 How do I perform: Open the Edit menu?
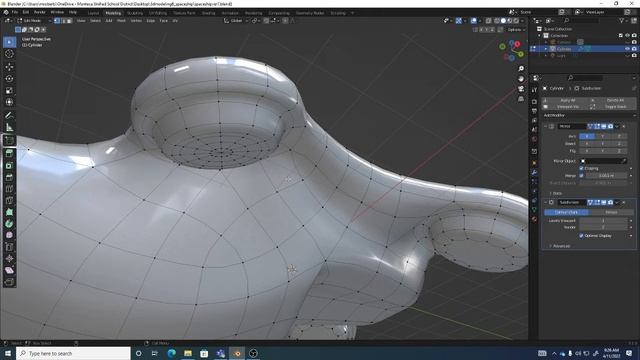(26, 12)
